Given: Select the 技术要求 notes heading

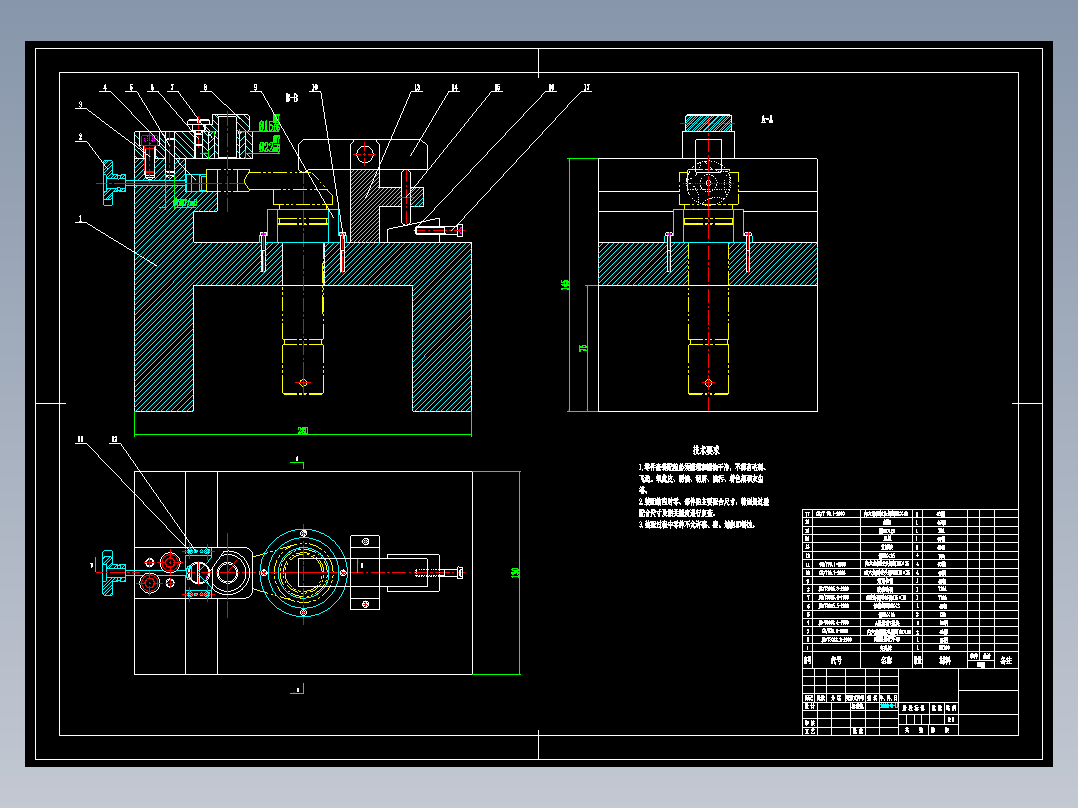Looking at the screenshot, I should pyautogui.click(x=706, y=450).
